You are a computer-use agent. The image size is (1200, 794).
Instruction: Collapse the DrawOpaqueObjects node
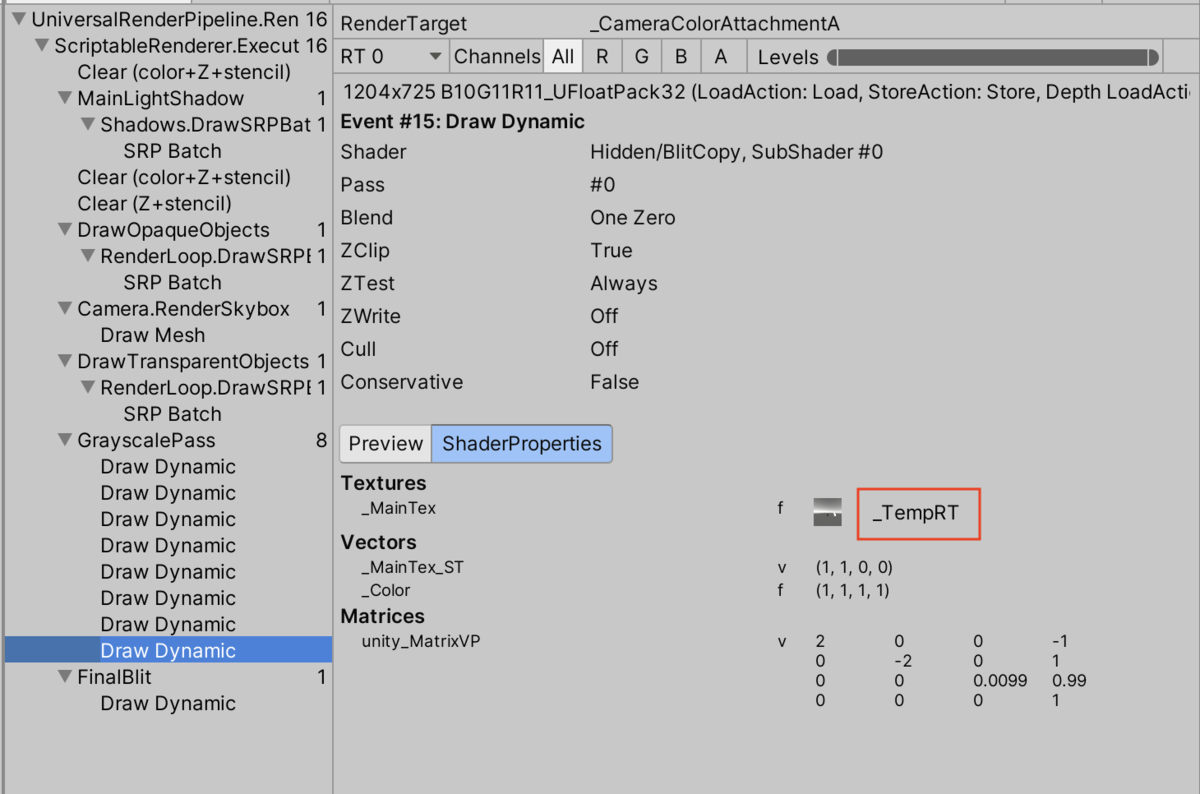point(65,230)
